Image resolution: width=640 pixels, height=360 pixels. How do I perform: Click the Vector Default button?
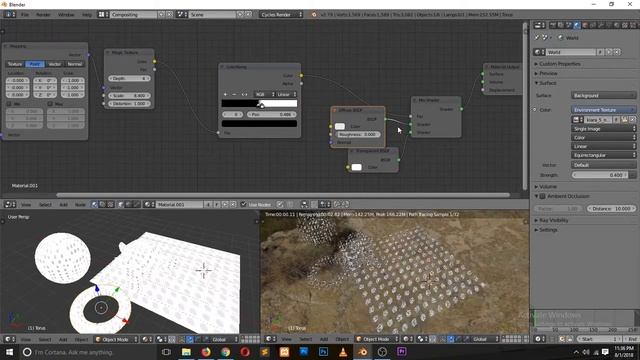point(603,165)
